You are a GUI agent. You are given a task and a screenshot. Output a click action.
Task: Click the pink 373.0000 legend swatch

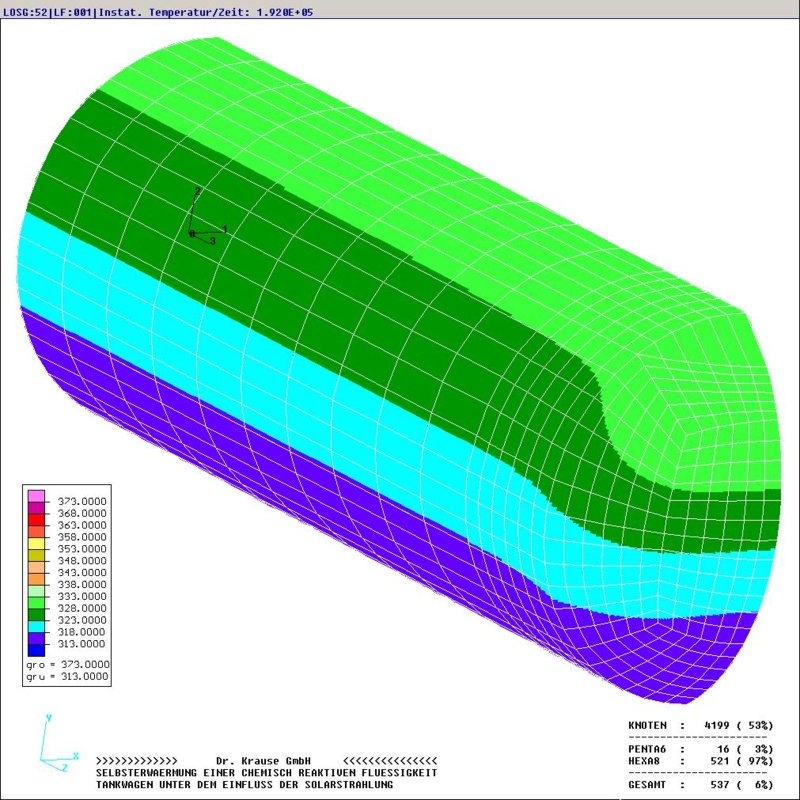36,496
